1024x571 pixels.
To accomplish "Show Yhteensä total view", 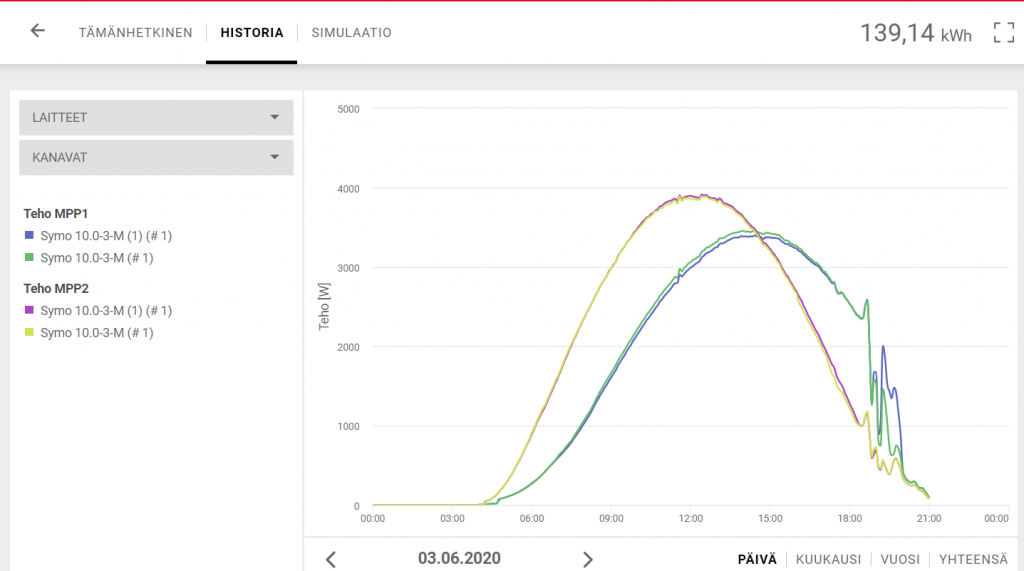I will 973,559.
